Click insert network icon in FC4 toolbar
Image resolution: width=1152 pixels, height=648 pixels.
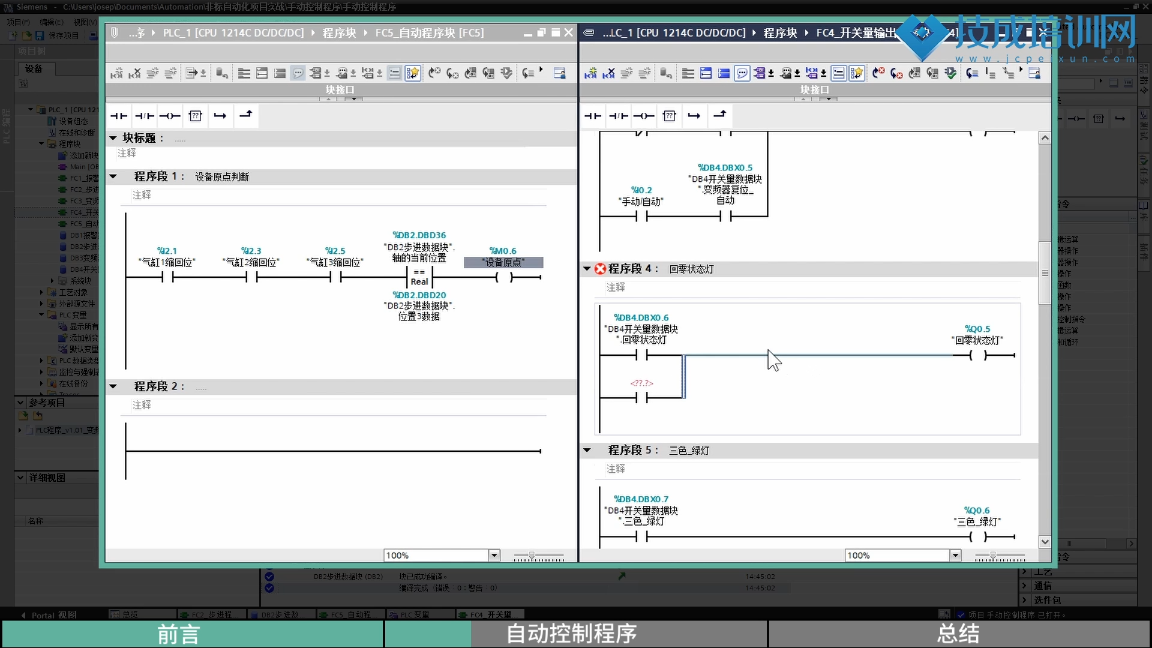tap(591, 73)
